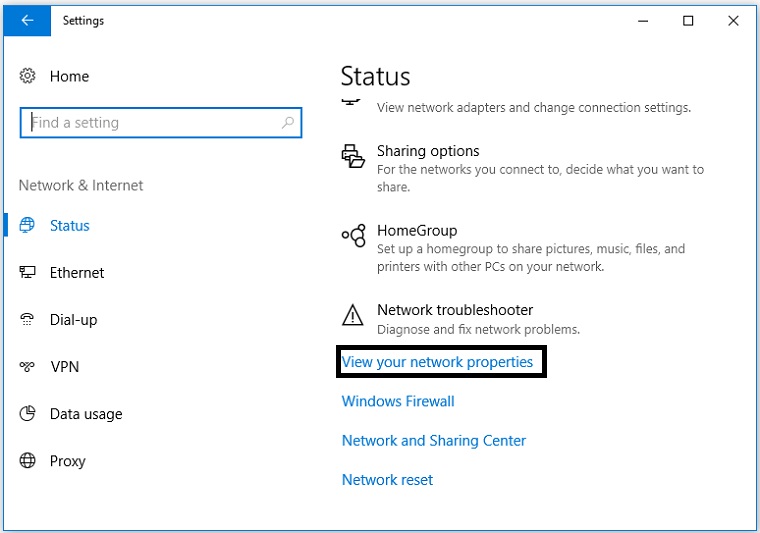The height and width of the screenshot is (533, 760).
Task: Open the Ethernet settings page
Action: [77, 273]
